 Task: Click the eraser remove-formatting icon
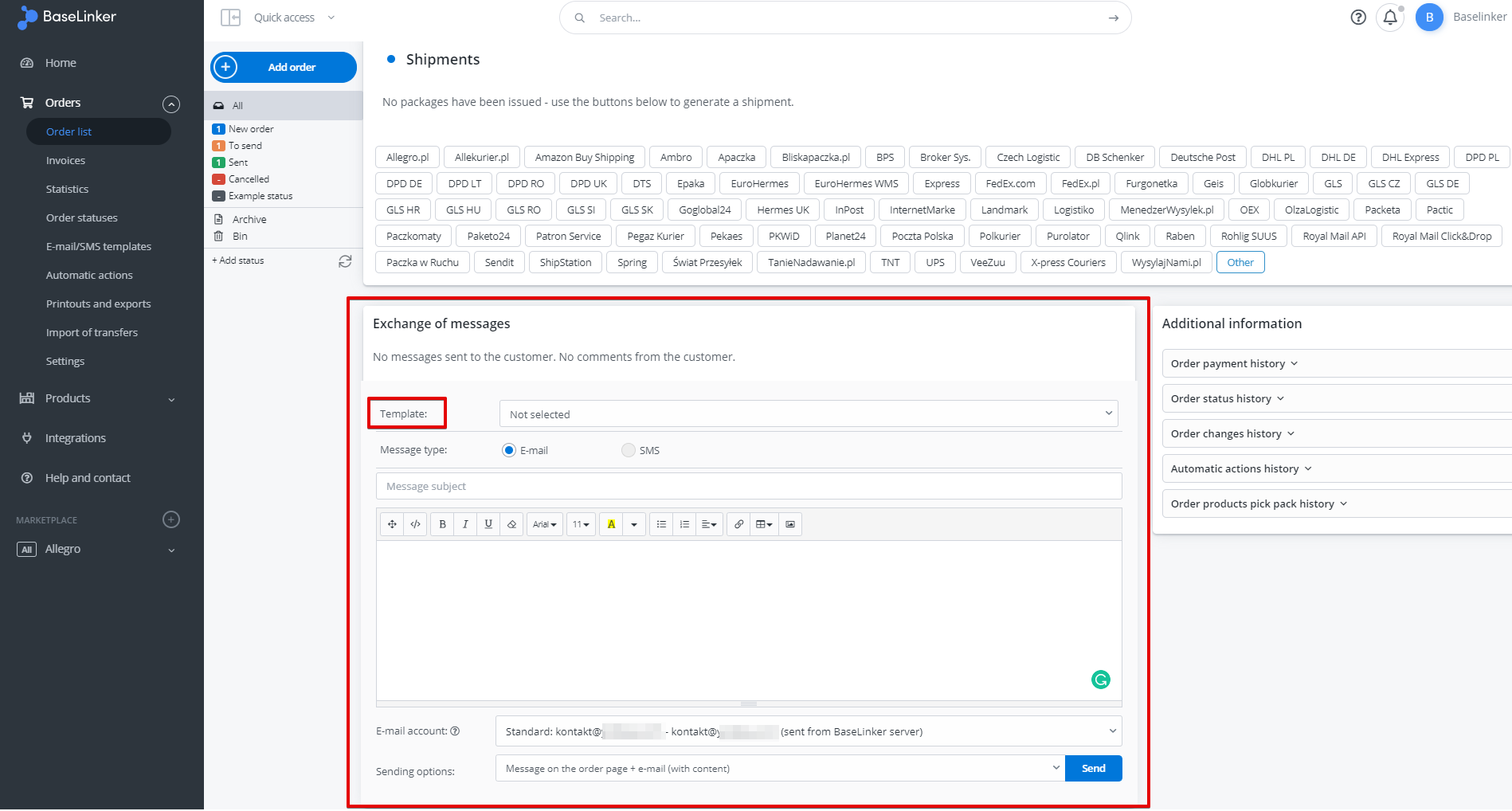(511, 524)
